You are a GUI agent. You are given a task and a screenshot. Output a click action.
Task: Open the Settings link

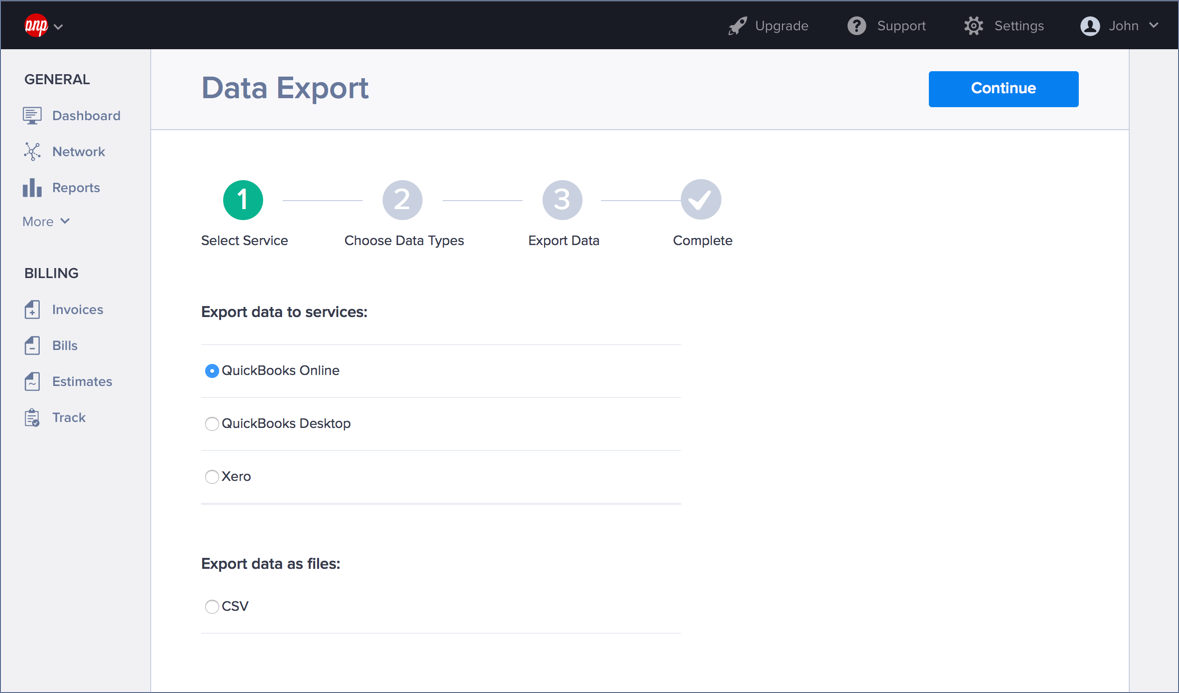(1019, 26)
